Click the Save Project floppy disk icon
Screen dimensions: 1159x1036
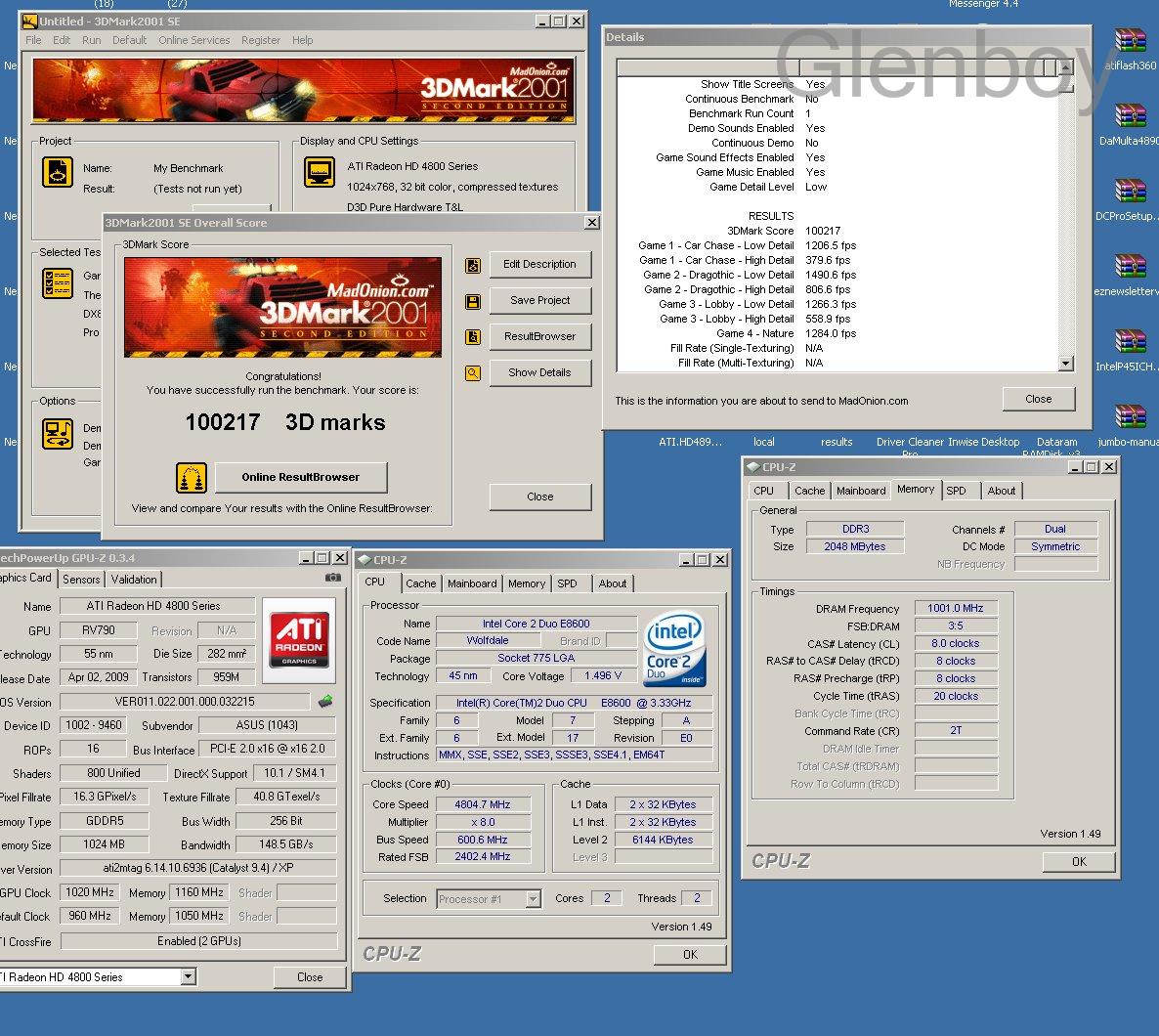tap(473, 302)
